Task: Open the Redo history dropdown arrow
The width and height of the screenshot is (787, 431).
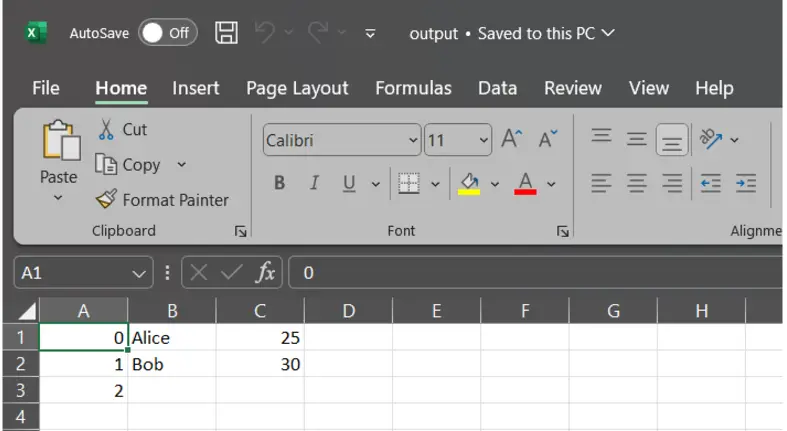Action: 342,33
